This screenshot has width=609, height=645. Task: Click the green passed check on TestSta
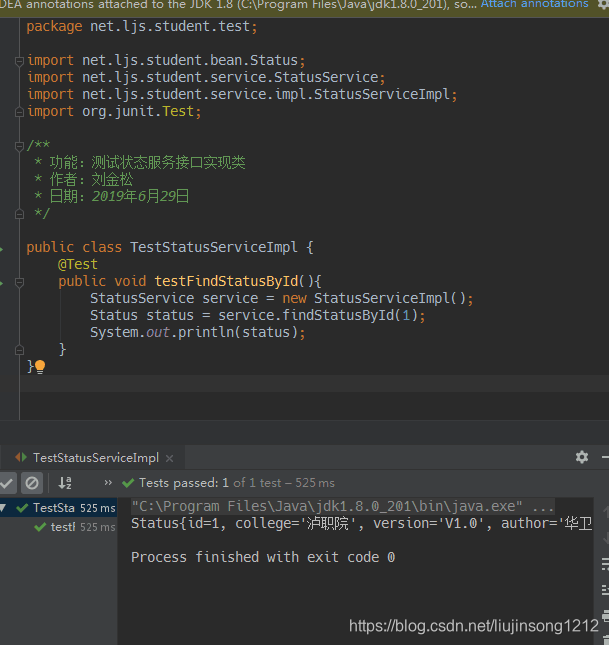22,508
